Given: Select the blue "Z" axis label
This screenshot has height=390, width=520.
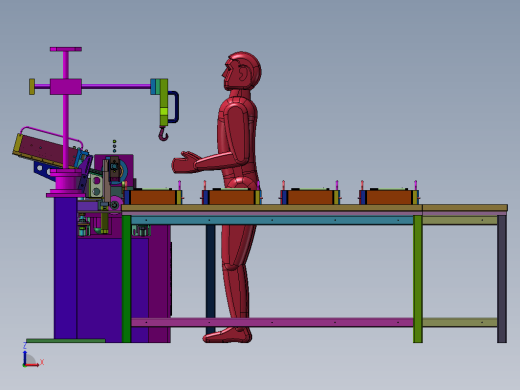Looking at the screenshot, I should (25, 346).
